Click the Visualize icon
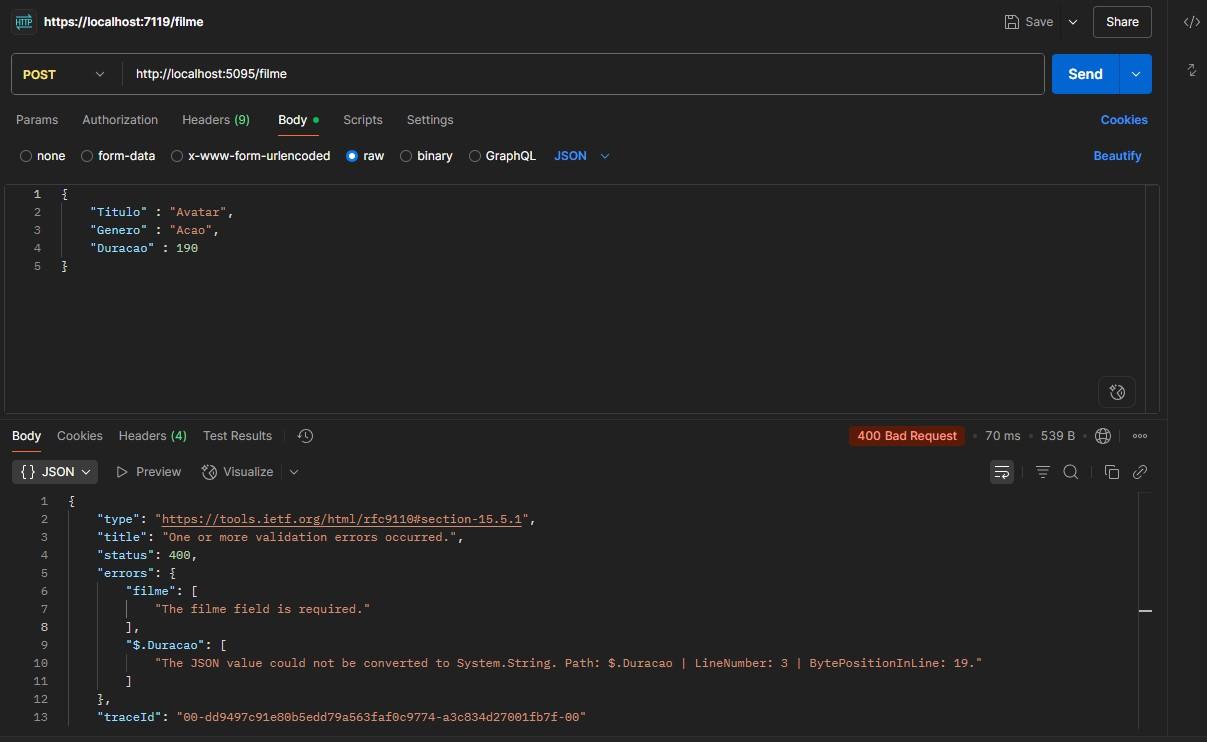Viewport: 1207px width, 742px height. click(209, 472)
